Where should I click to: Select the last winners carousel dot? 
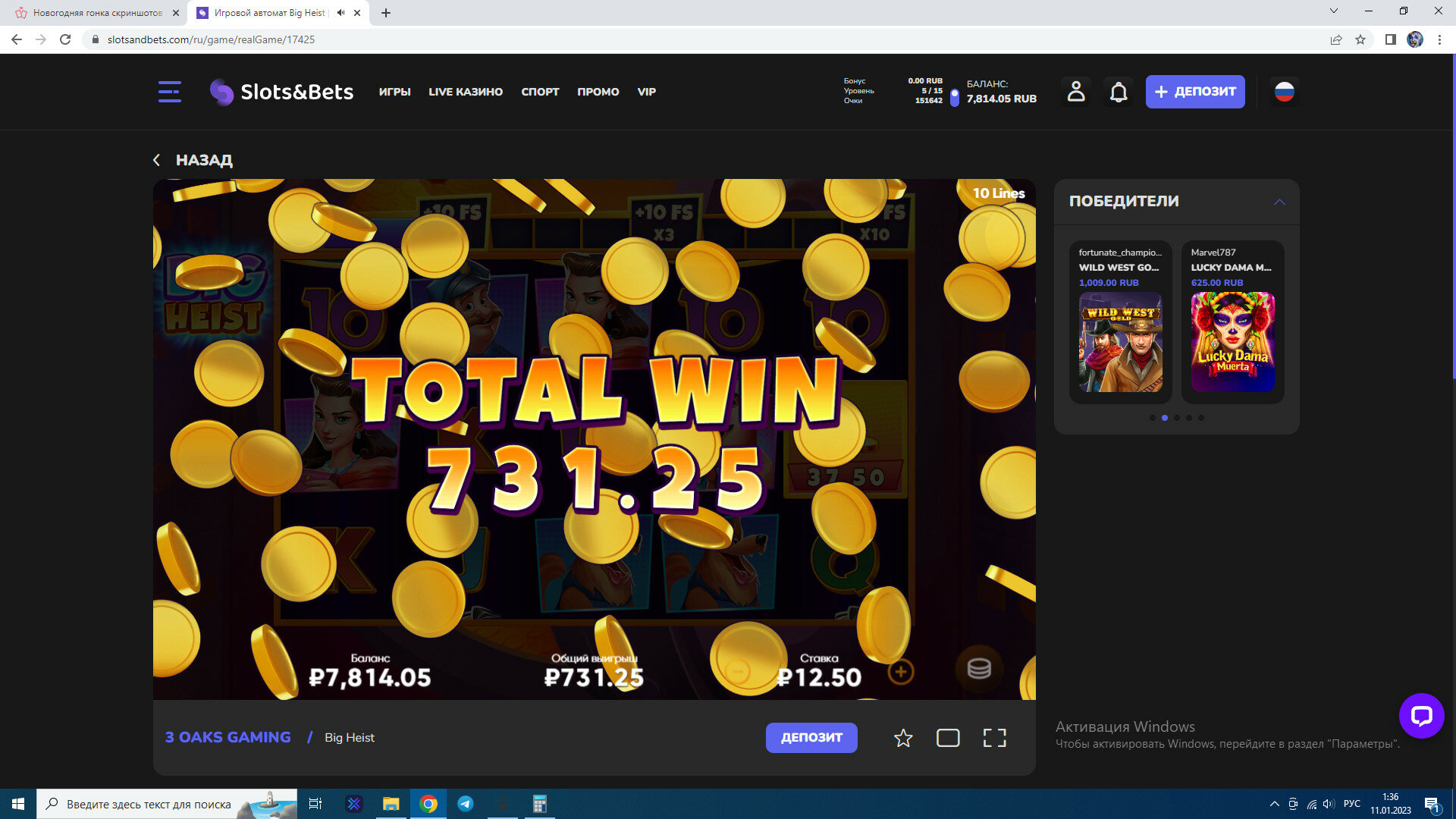point(1201,418)
